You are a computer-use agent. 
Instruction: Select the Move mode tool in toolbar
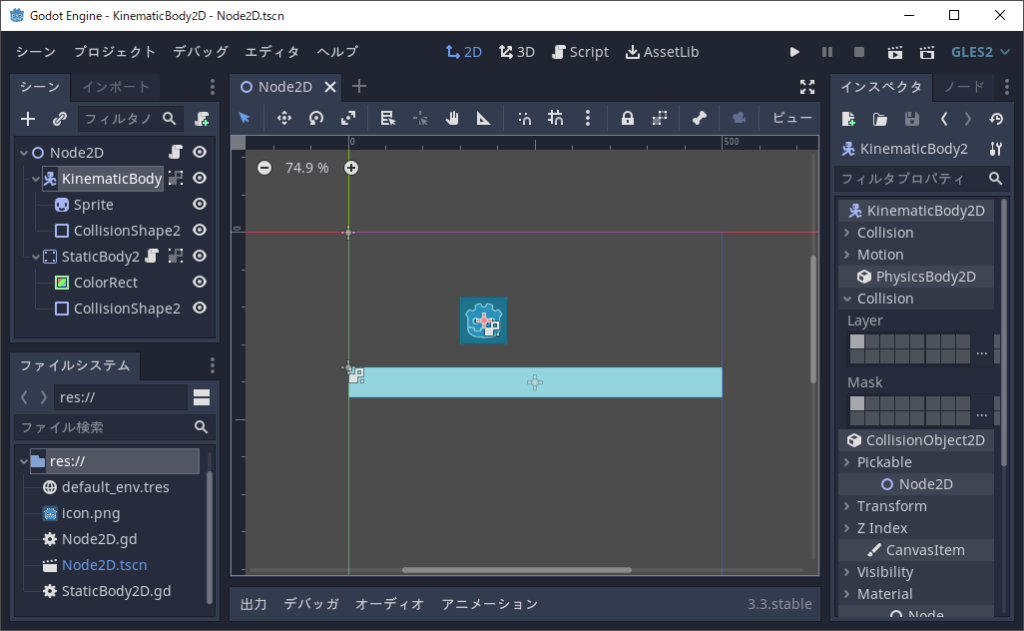pyautogui.click(x=284, y=118)
